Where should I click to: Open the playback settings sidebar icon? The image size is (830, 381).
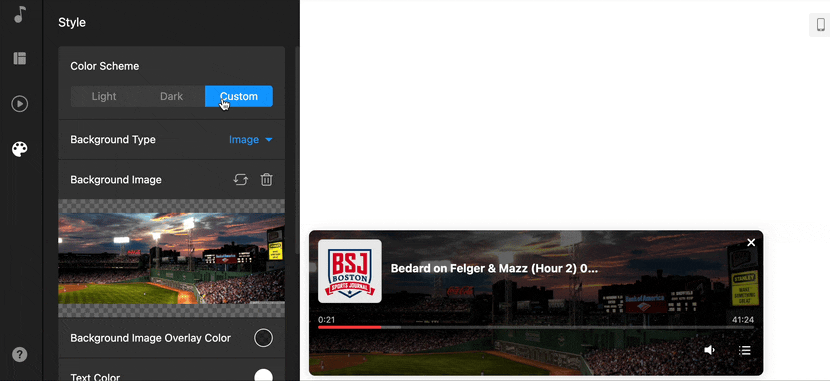pos(20,103)
